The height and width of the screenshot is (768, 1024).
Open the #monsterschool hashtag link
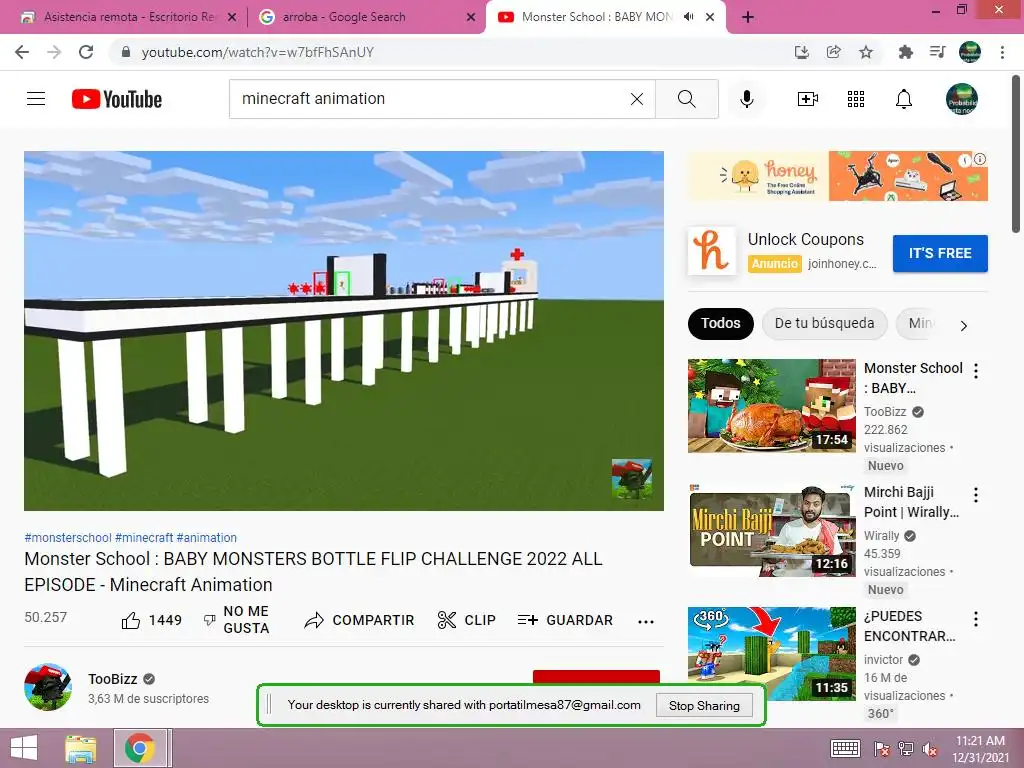68,537
